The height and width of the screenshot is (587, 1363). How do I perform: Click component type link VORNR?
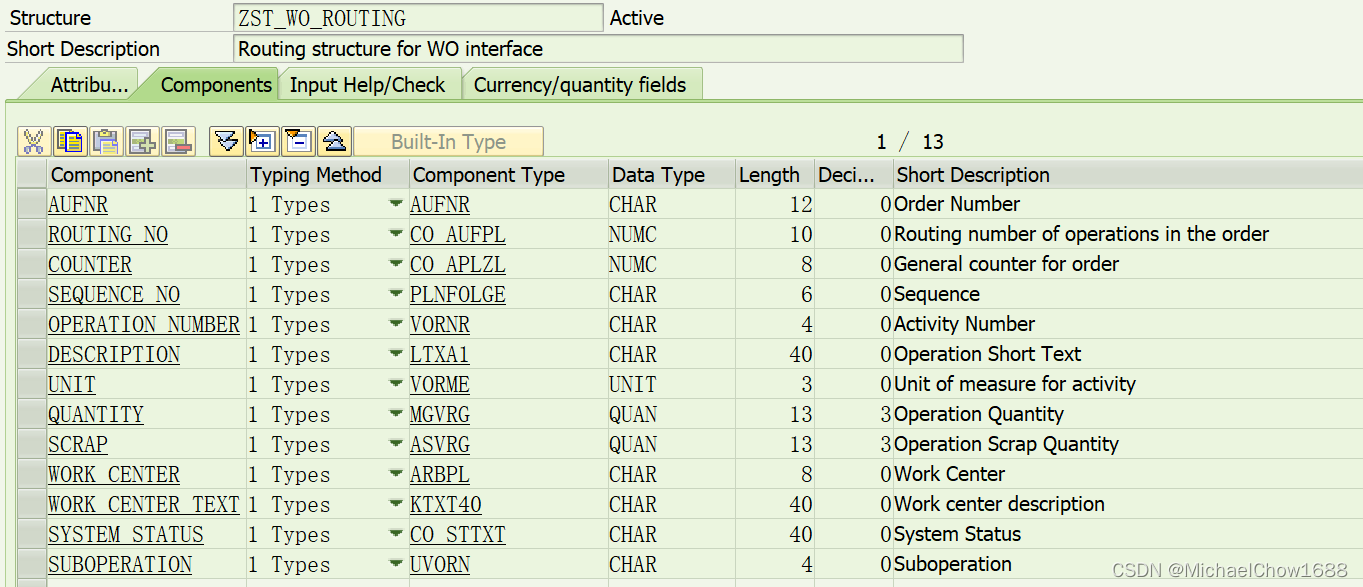tap(440, 325)
